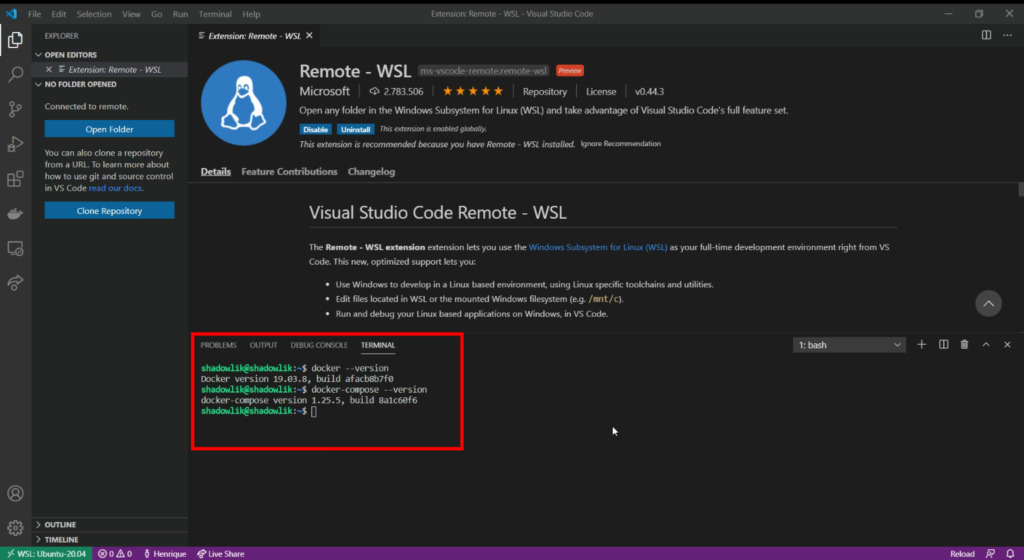Click the Disable extension button
The width and height of the screenshot is (1024, 560).
(x=315, y=129)
